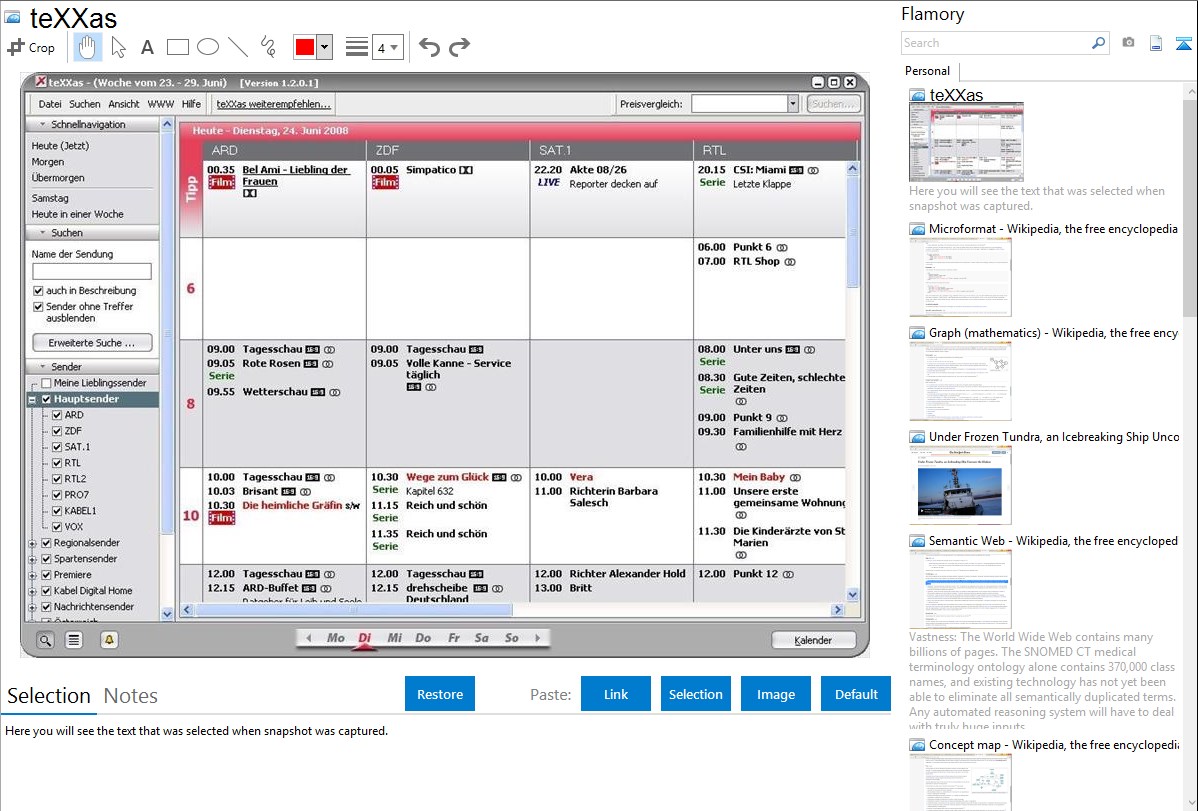Screen dimensions: 1198x811
Task: Open the line width dropdown showing 4
Action: click(388, 47)
